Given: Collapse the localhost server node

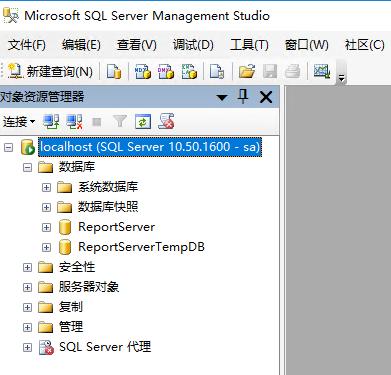Looking at the screenshot, I should coord(8,147).
